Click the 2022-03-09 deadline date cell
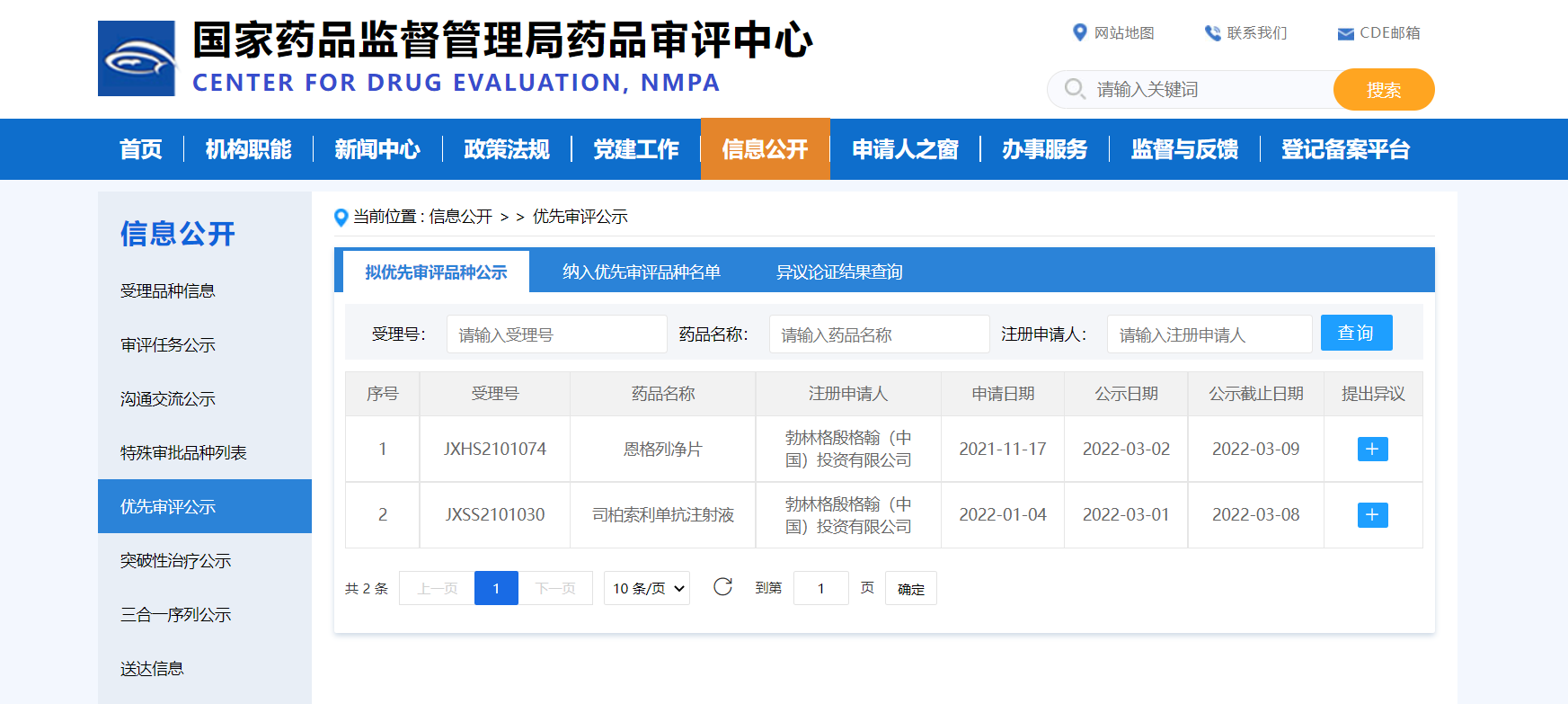 point(1256,449)
